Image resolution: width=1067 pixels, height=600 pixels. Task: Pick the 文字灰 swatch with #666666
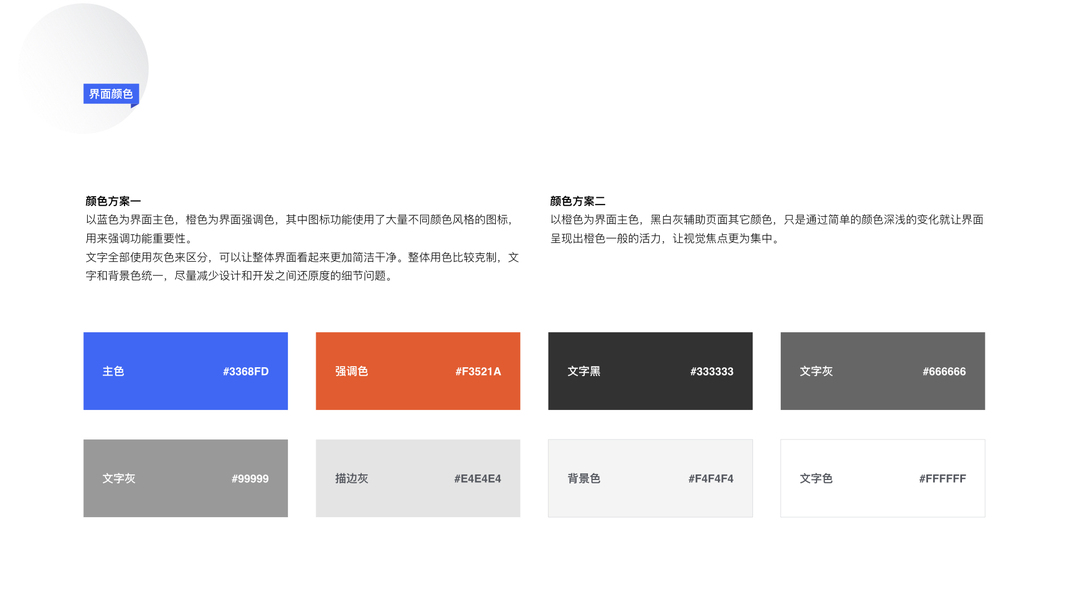(883, 371)
